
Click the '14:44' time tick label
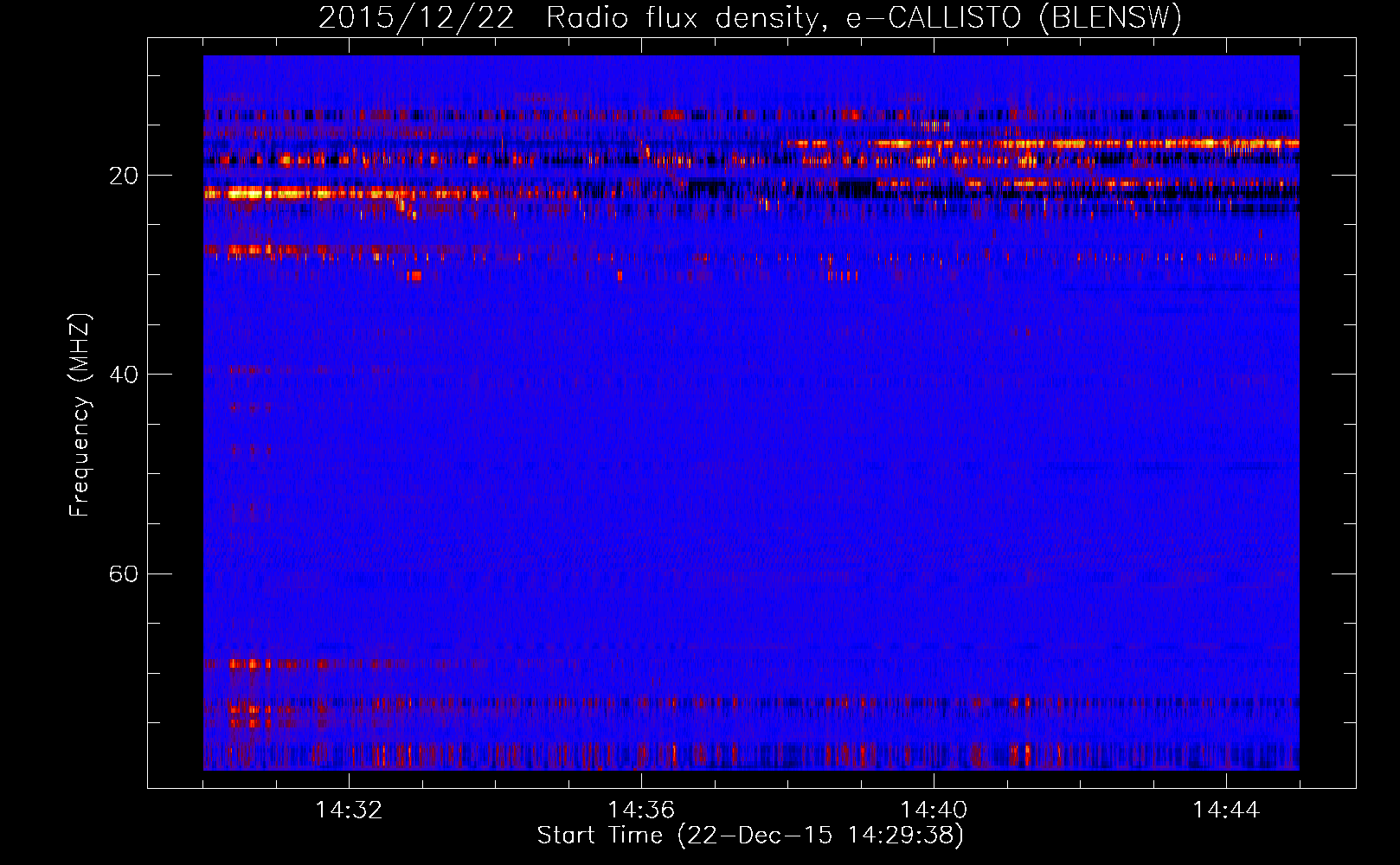click(x=1226, y=811)
